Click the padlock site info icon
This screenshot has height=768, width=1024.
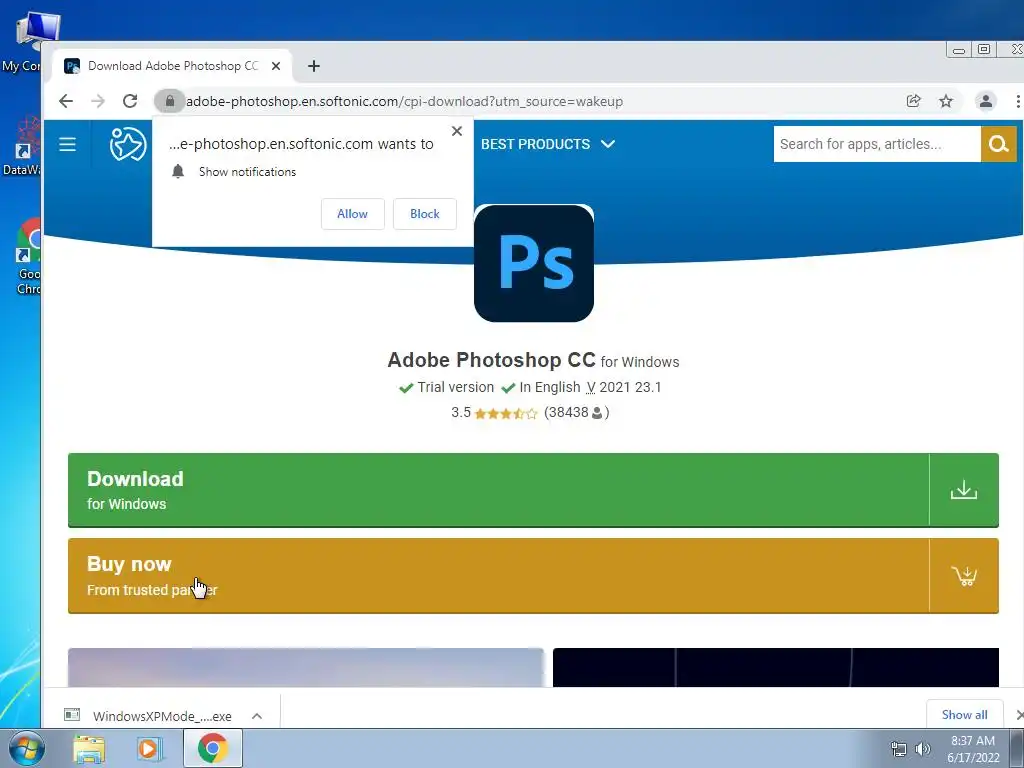(x=170, y=101)
